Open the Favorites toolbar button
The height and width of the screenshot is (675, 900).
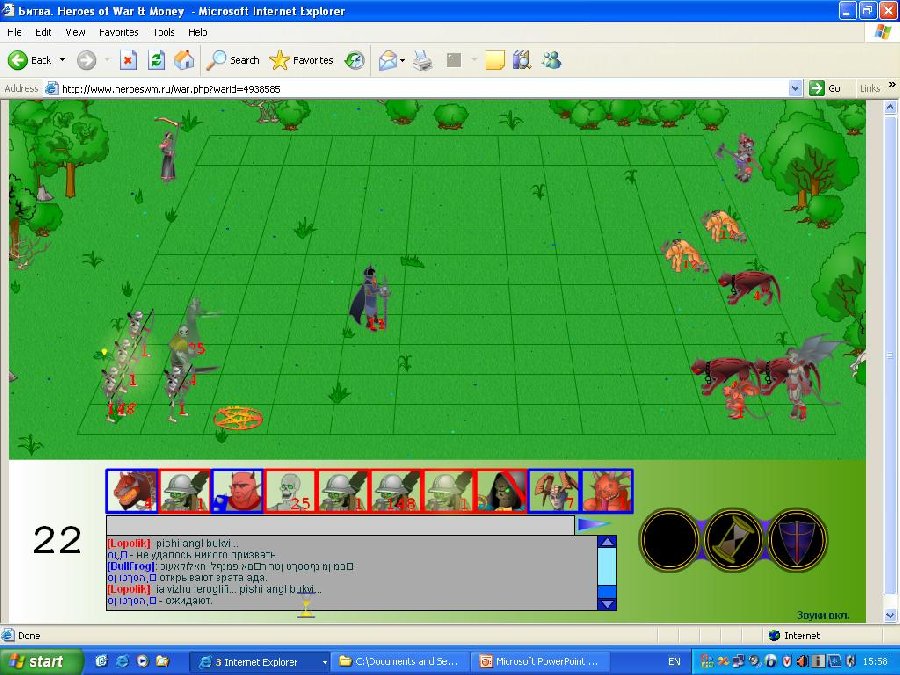[301, 60]
